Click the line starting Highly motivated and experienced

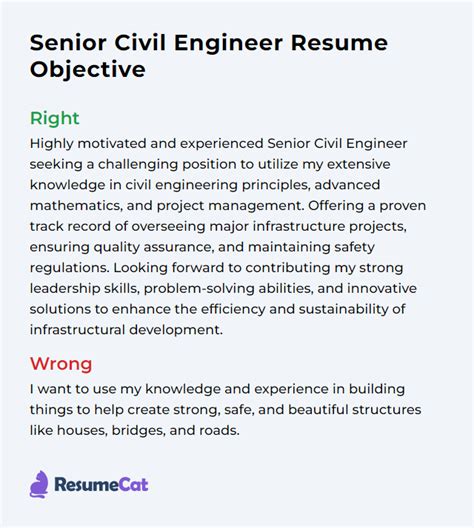[x=218, y=144]
